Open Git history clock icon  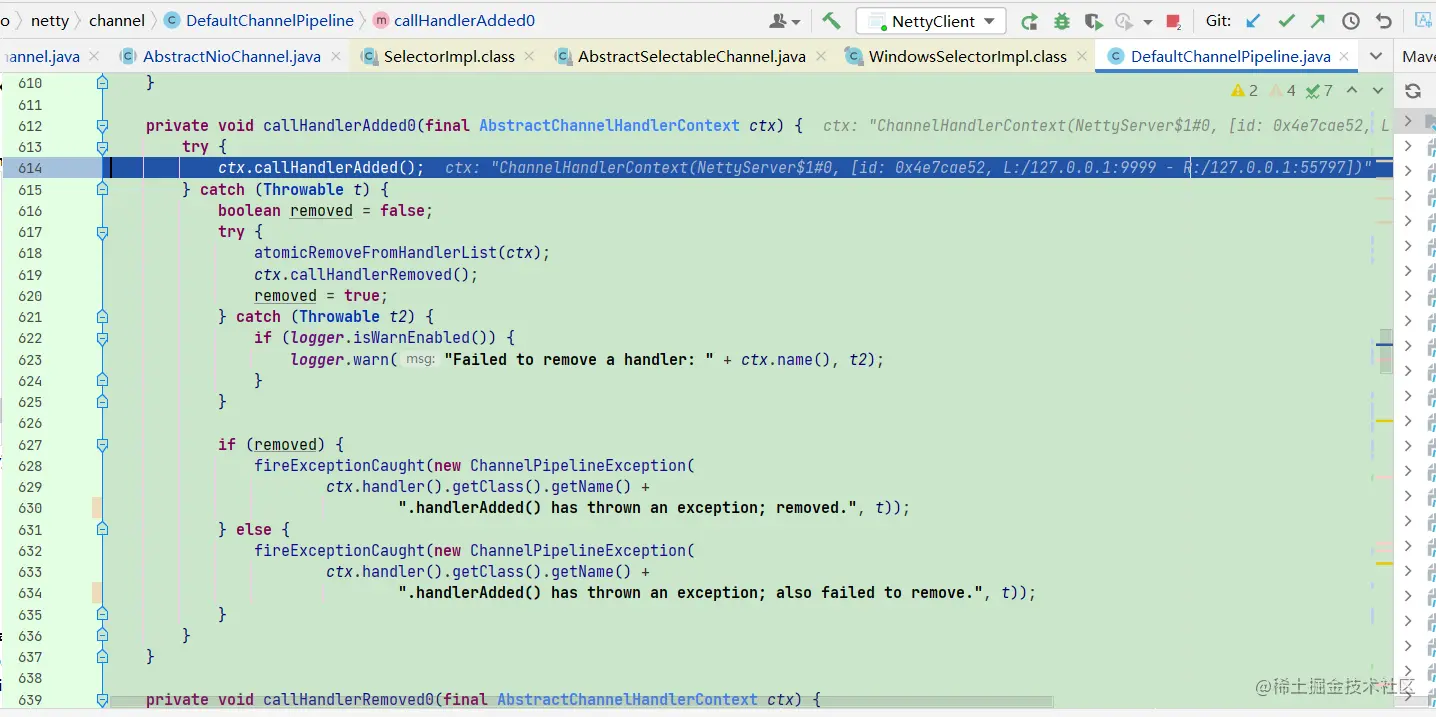(1351, 21)
